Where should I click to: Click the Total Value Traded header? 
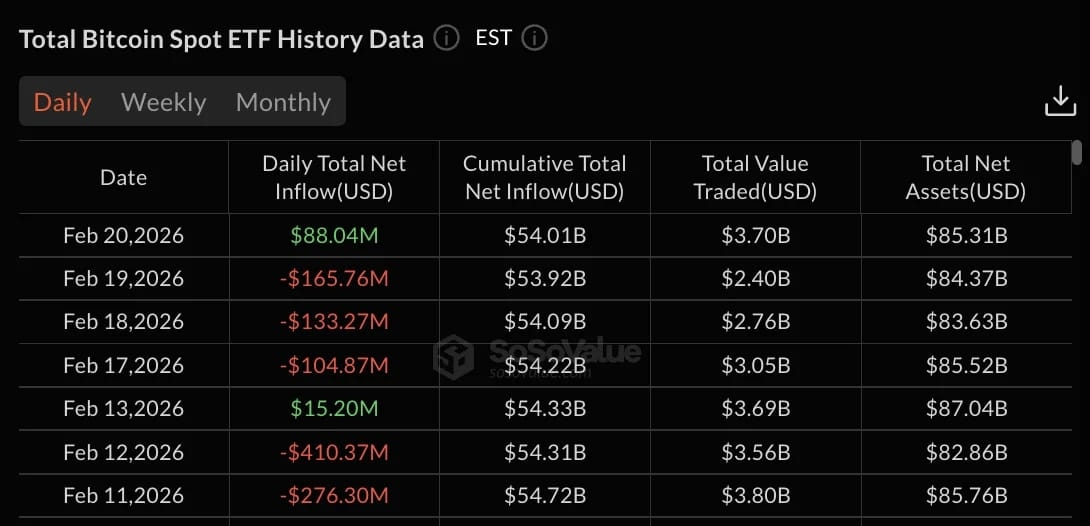755,177
